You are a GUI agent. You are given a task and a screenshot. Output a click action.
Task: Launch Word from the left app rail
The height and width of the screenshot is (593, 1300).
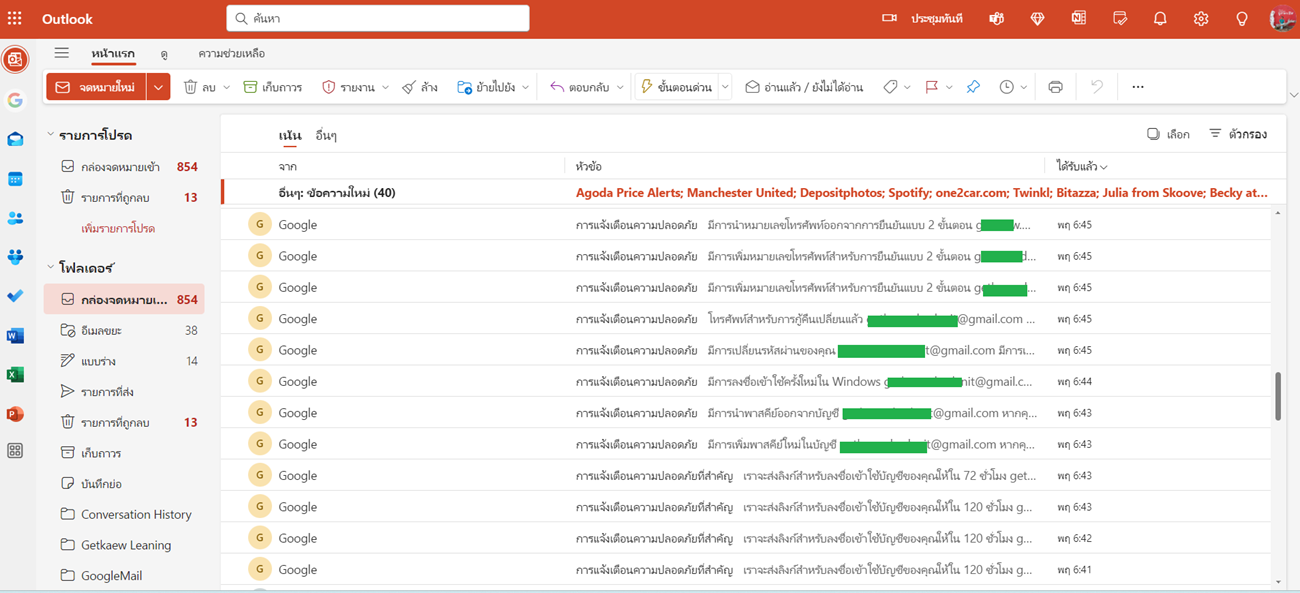pyautogui.click(x=15, y=336)
